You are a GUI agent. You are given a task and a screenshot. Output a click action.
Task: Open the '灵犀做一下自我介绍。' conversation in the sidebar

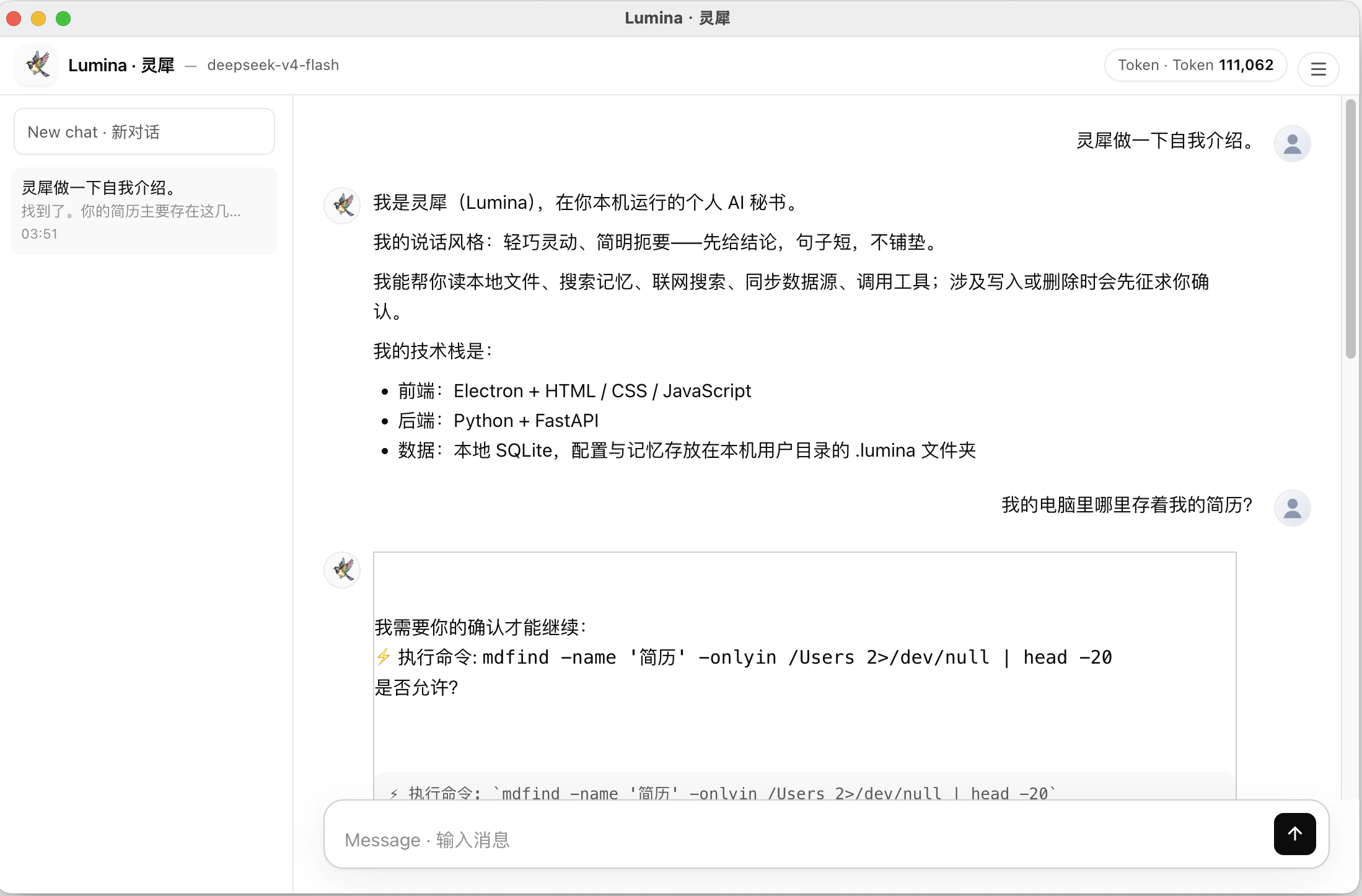144,211
